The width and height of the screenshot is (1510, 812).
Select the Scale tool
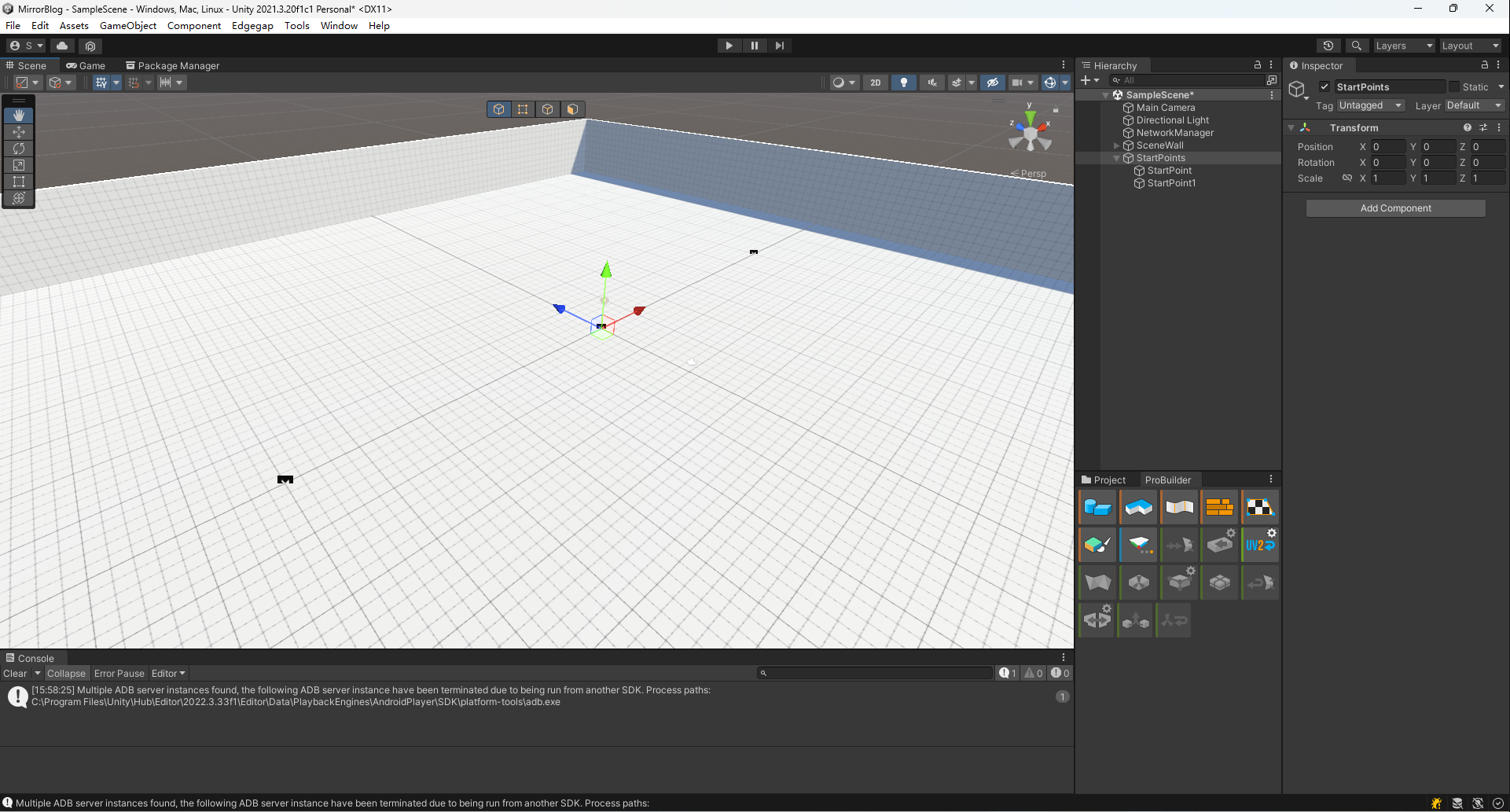coord(19,165)
